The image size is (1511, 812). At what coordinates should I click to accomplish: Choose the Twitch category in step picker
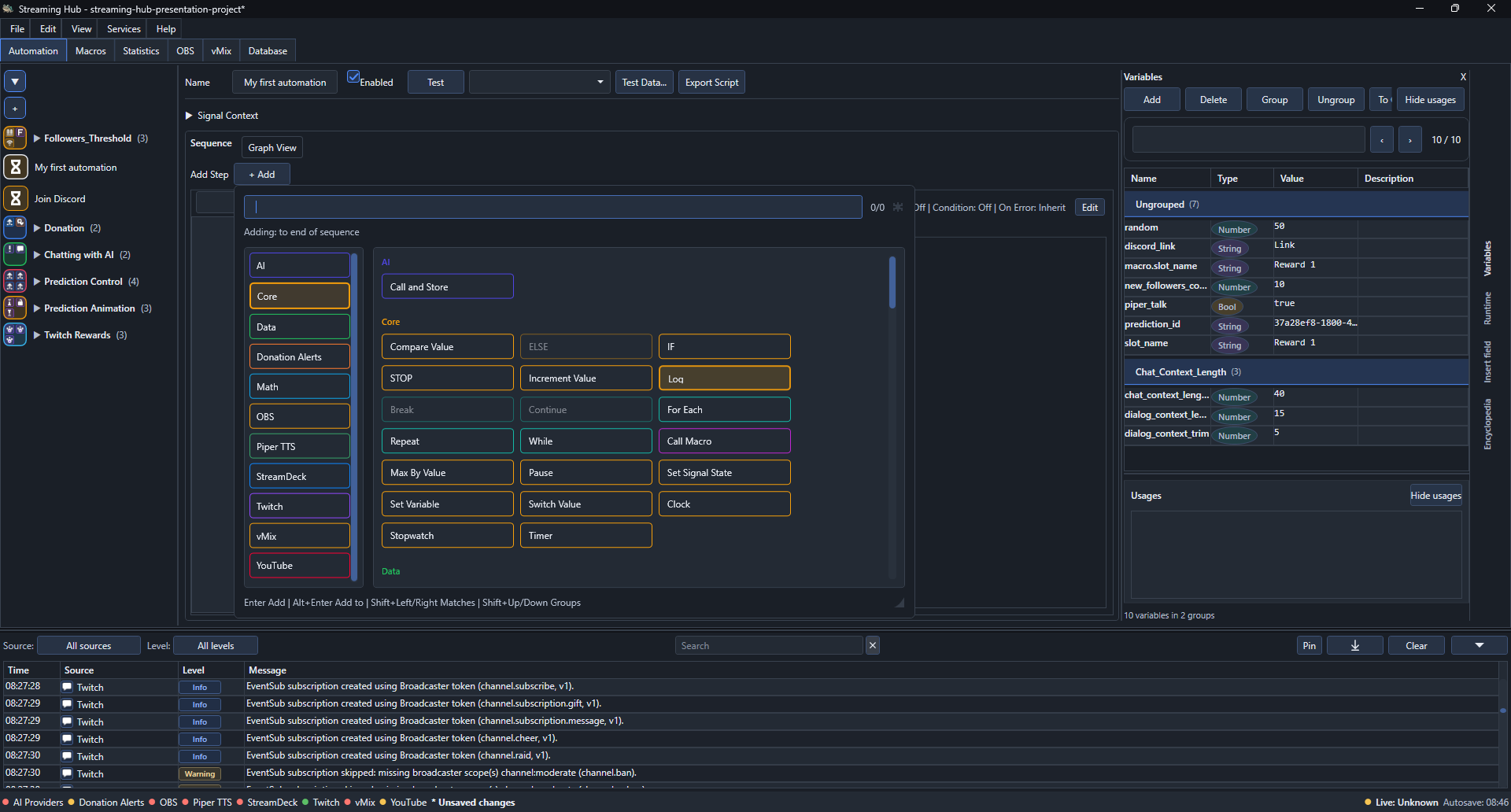pyautogui.click(x=299, y=506)
